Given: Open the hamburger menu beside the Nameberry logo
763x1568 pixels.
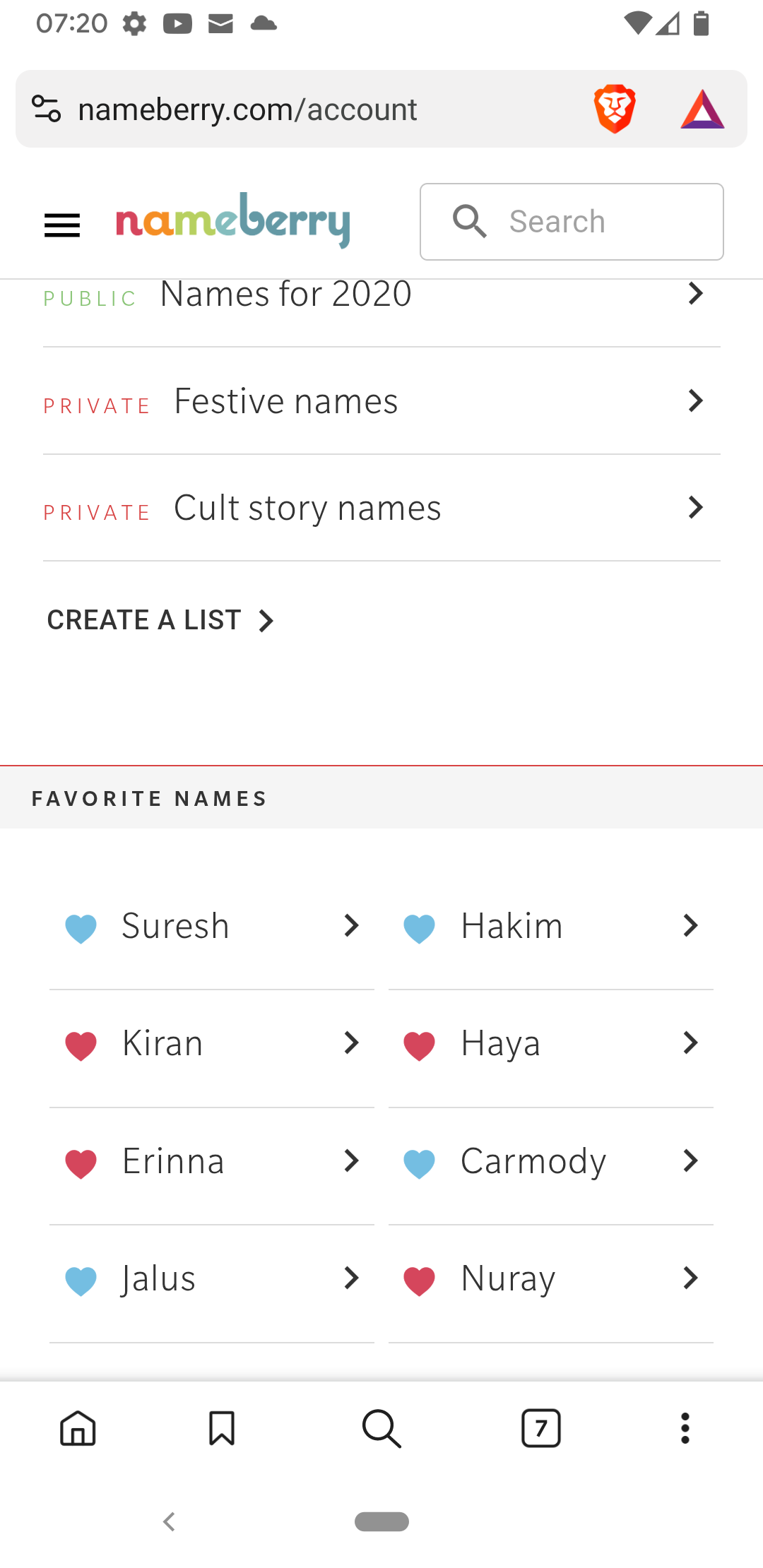Looking at the screenshot, I should 62,225.
